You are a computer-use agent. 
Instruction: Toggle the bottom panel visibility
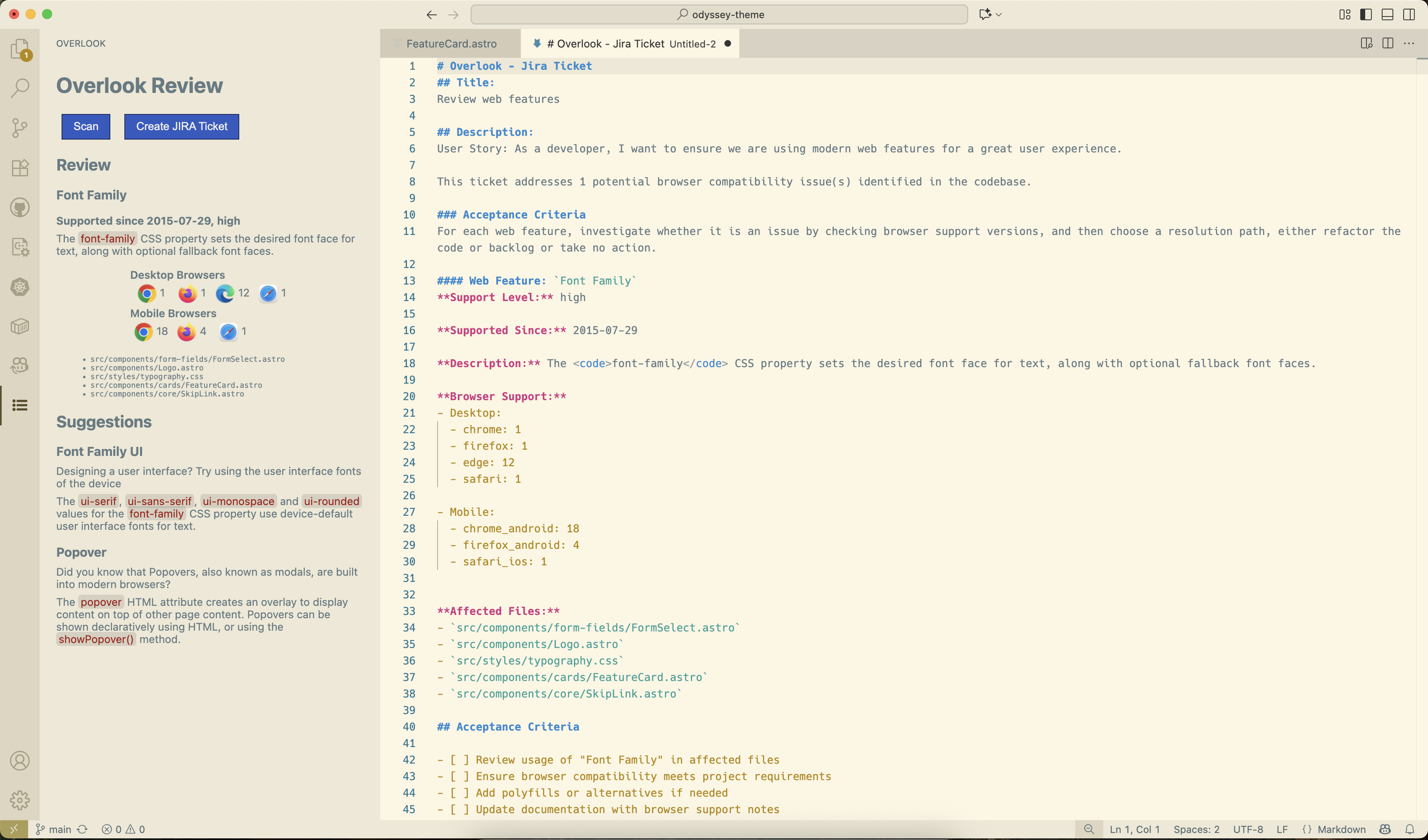coord(1387,15)
